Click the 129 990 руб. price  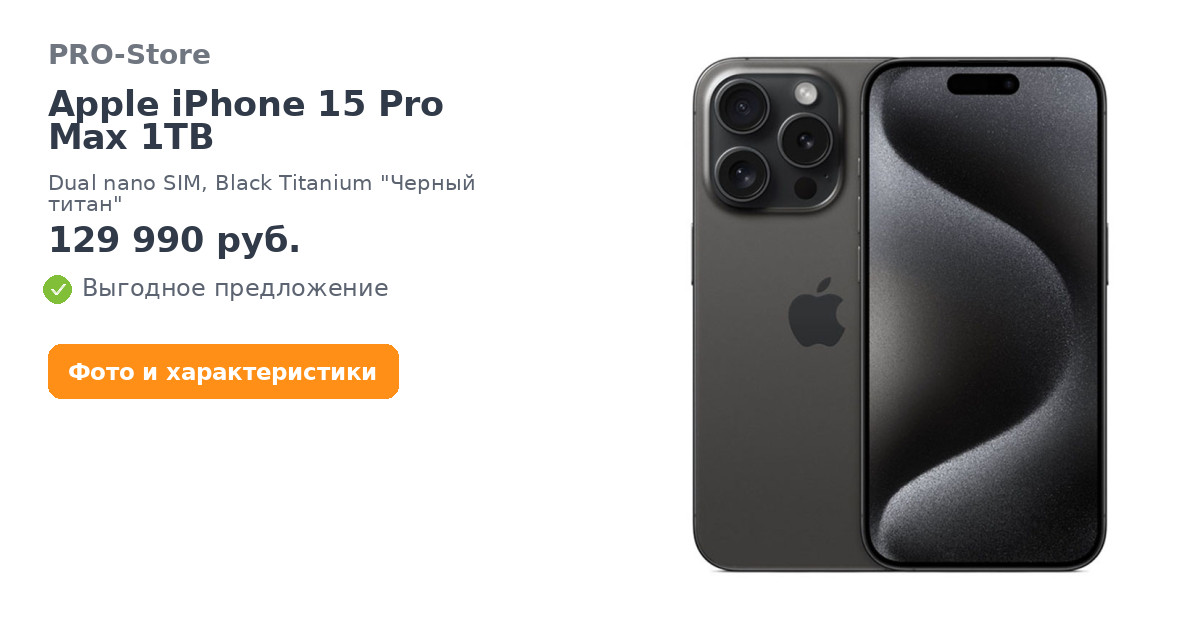pyautogui.click(x=174, y=240)
